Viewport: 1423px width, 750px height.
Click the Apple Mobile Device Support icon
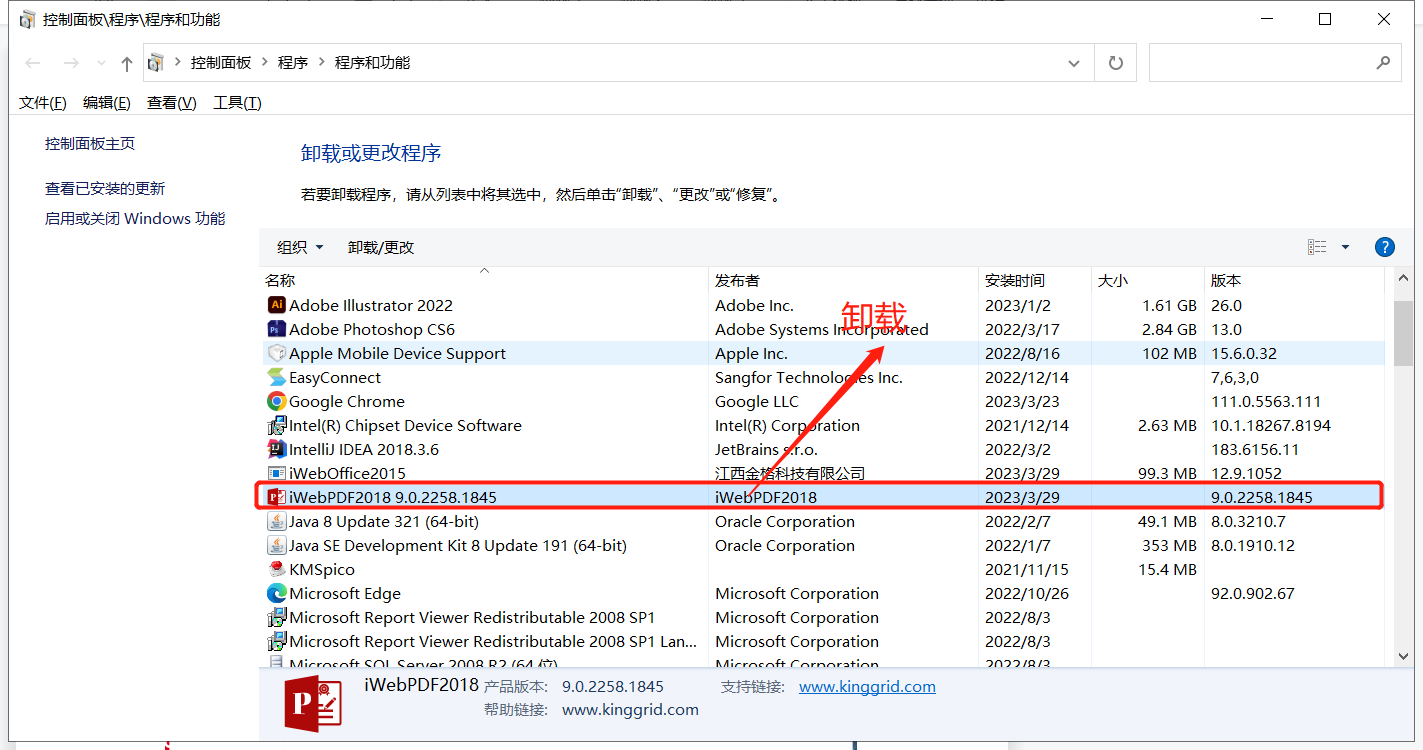277,353
